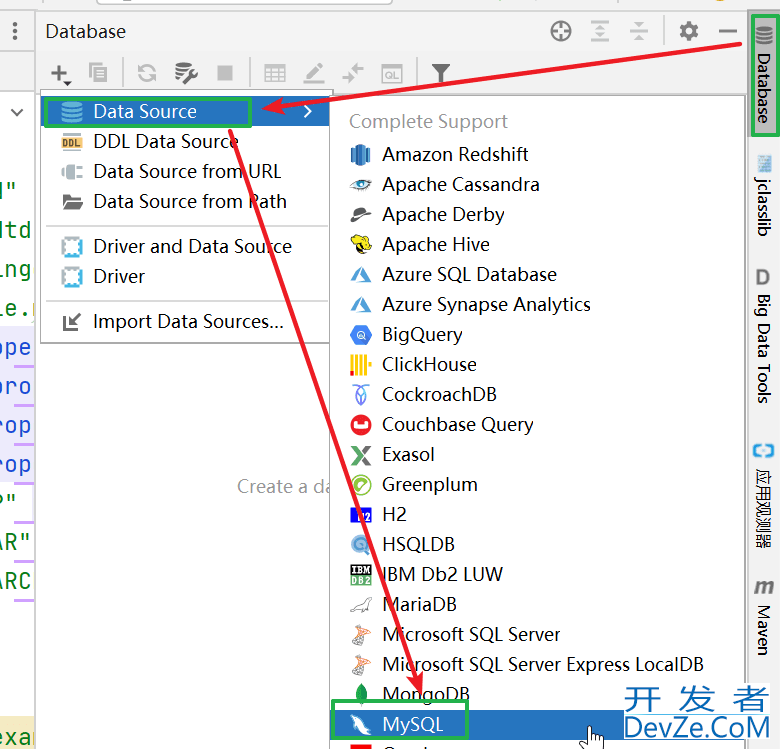Click the DDL Data Source icon
Viewport: 780px width, 749px height.
72,142
